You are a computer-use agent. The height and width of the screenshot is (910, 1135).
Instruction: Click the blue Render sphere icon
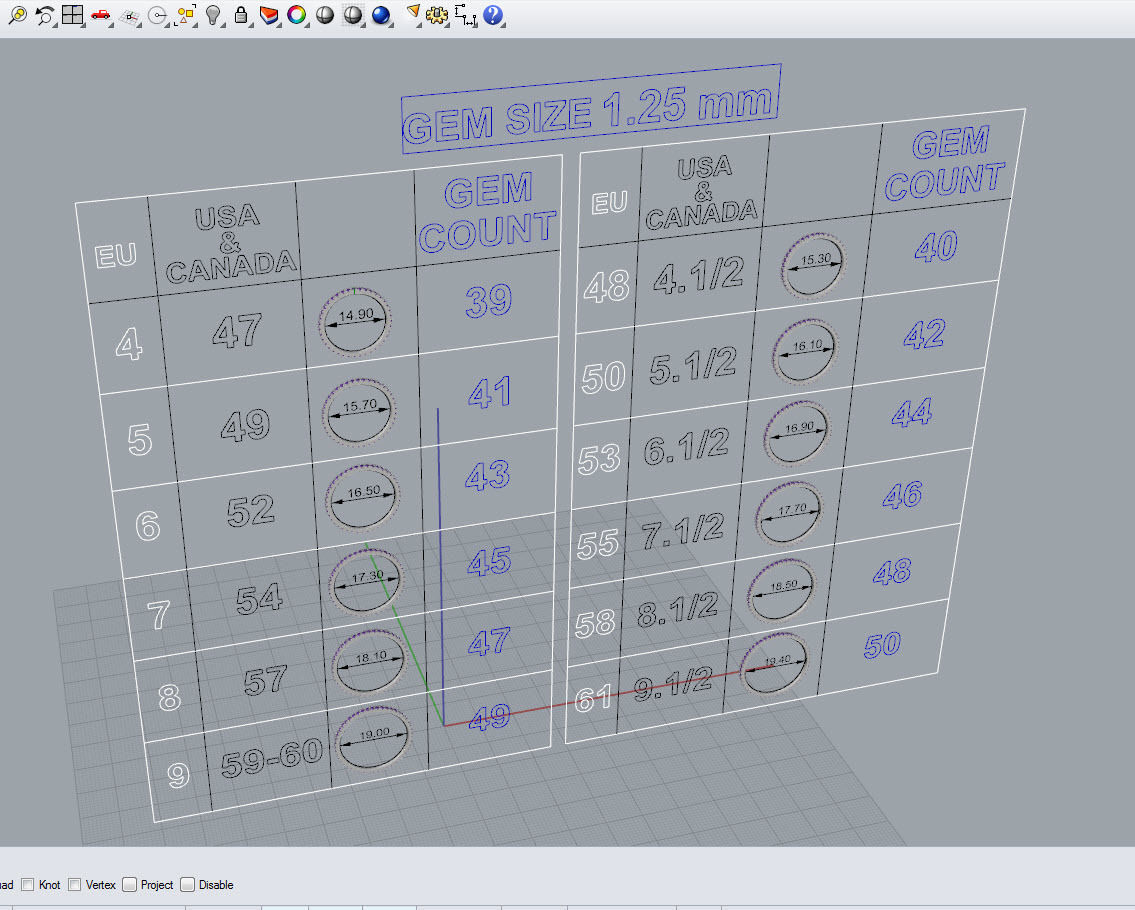pyautogui.click(x=381, y=14)
